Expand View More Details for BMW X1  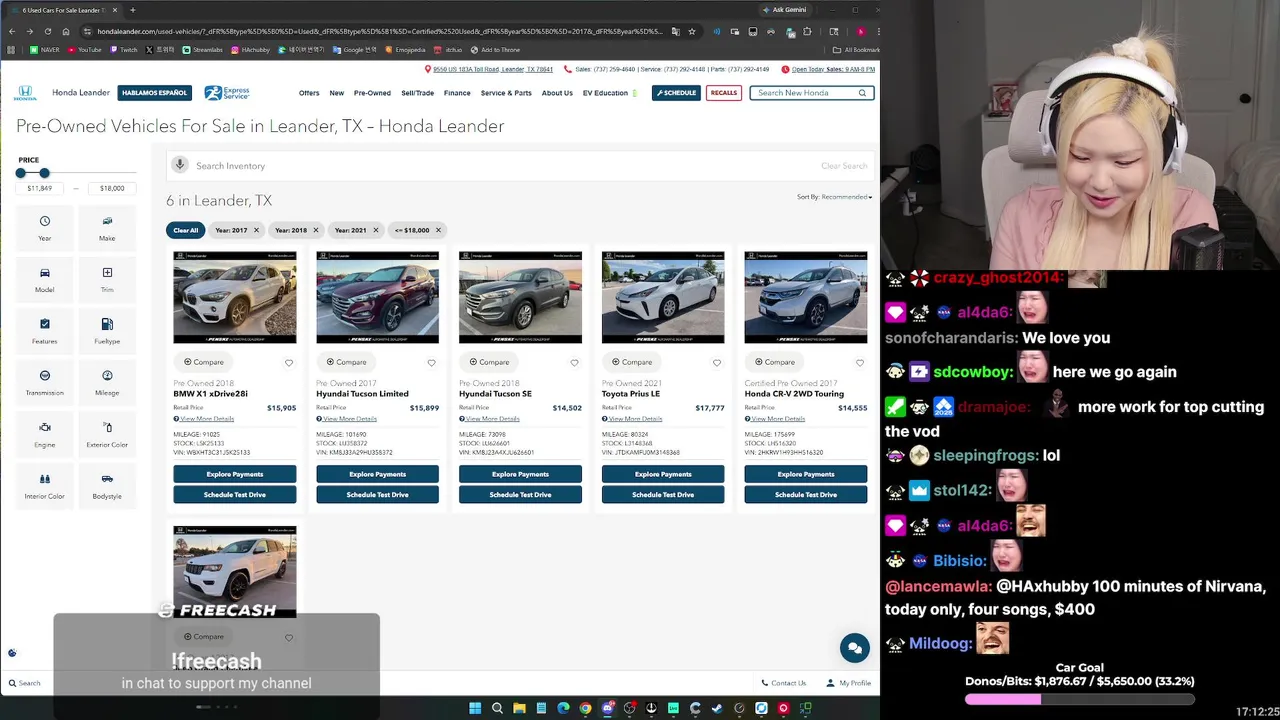pyautogui.click(x=204, y=419)
